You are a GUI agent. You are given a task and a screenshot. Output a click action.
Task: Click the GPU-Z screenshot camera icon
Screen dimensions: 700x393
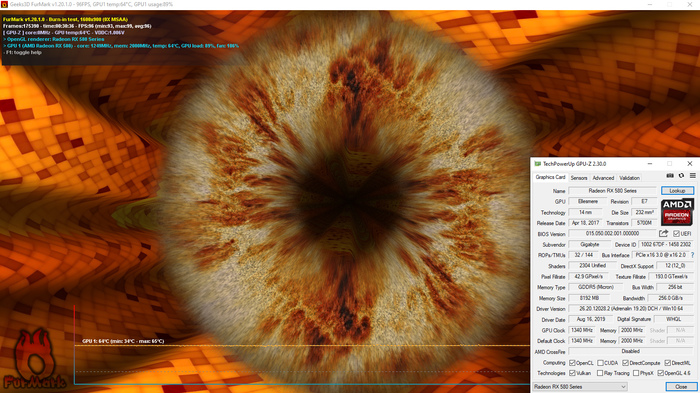(x=670, y=176)
